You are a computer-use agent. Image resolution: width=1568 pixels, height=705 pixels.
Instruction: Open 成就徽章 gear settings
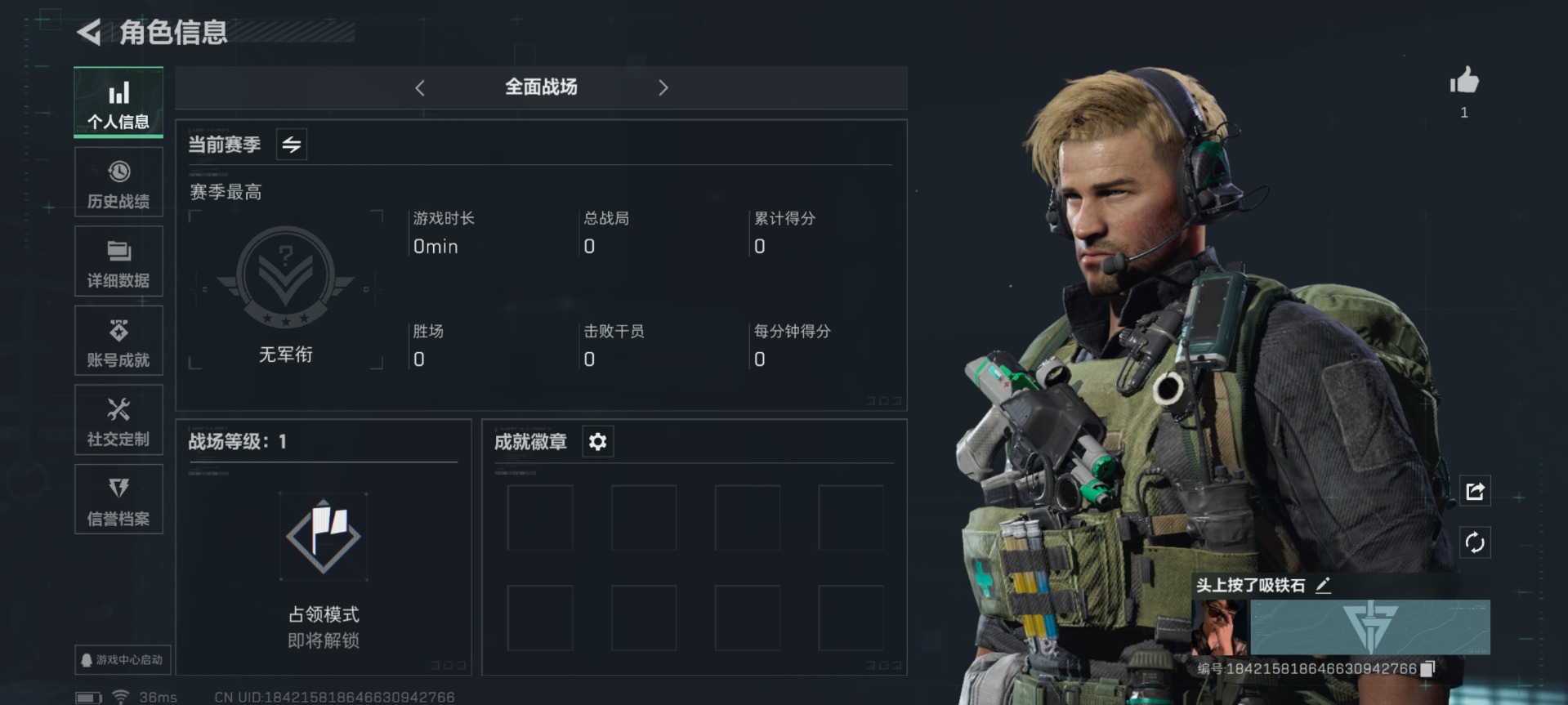(x=597, y=442)
